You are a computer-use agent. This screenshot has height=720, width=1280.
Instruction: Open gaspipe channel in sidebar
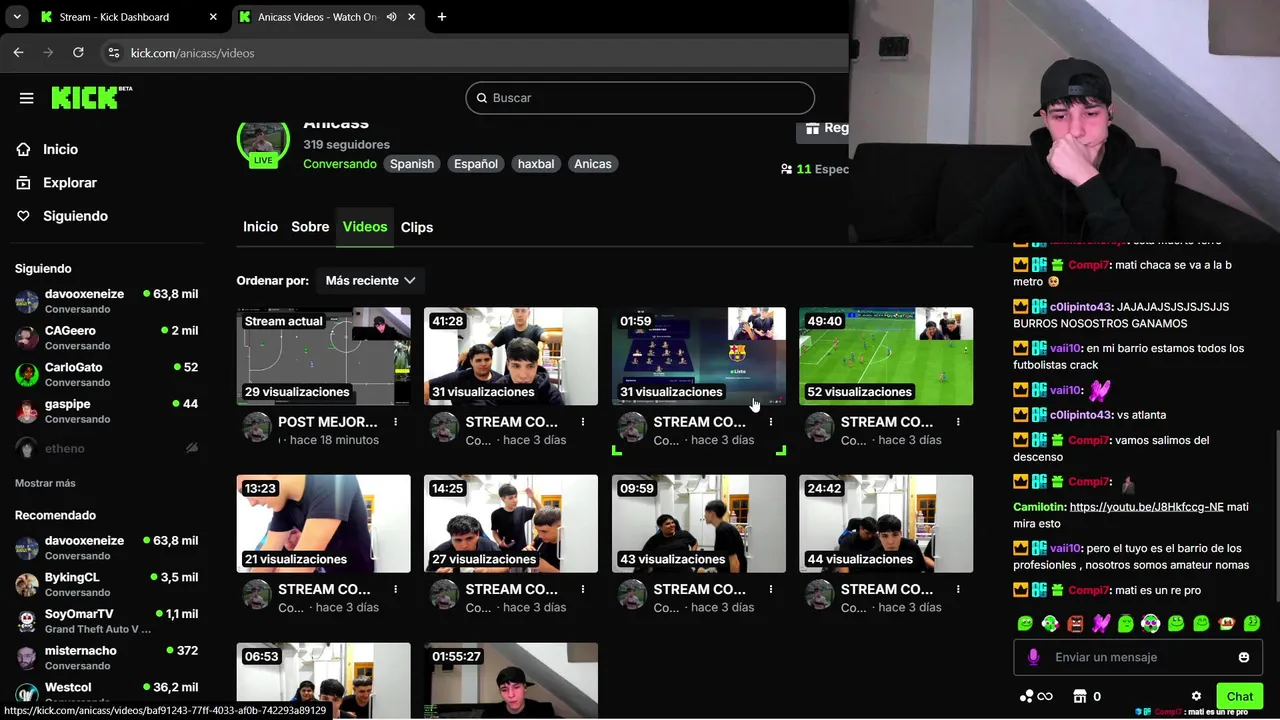click(x=106, y=411)
